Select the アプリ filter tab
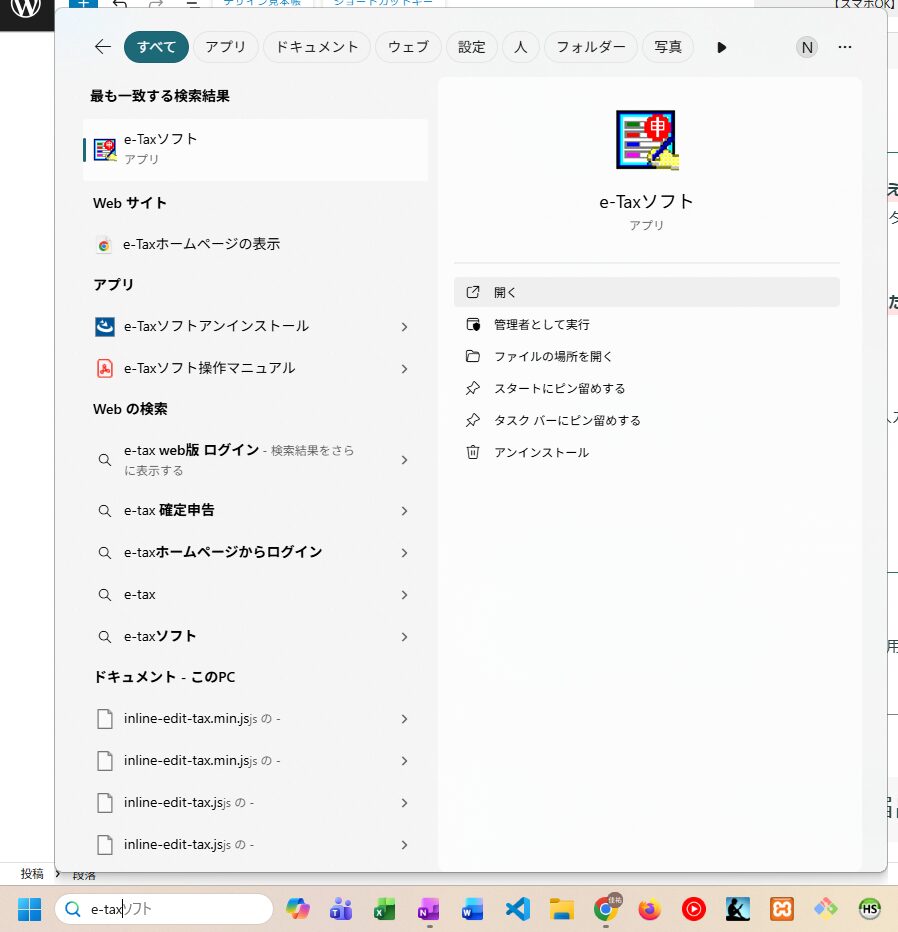Screen dimensions: 898x932 [226, 47]
